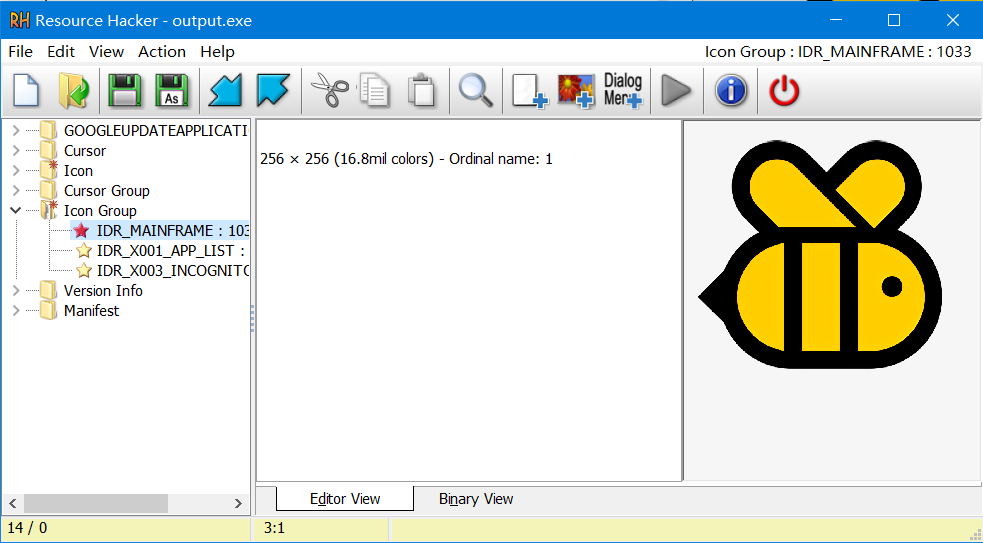Click the Save As toolbar icon
983x543 pixels.
pyautogui.click(x=171, y=91)
